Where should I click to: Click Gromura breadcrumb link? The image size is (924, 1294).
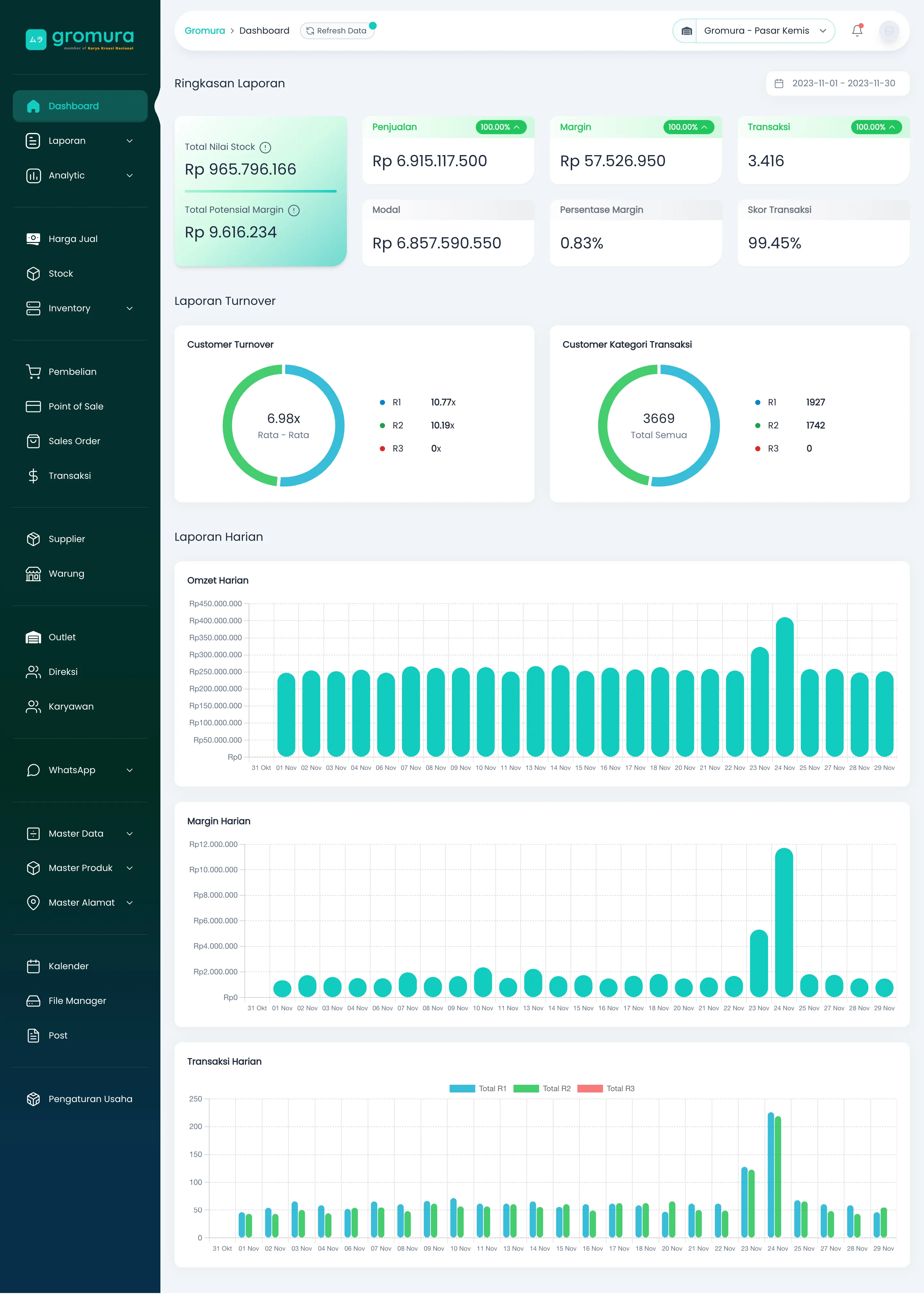tap(205, 31)
